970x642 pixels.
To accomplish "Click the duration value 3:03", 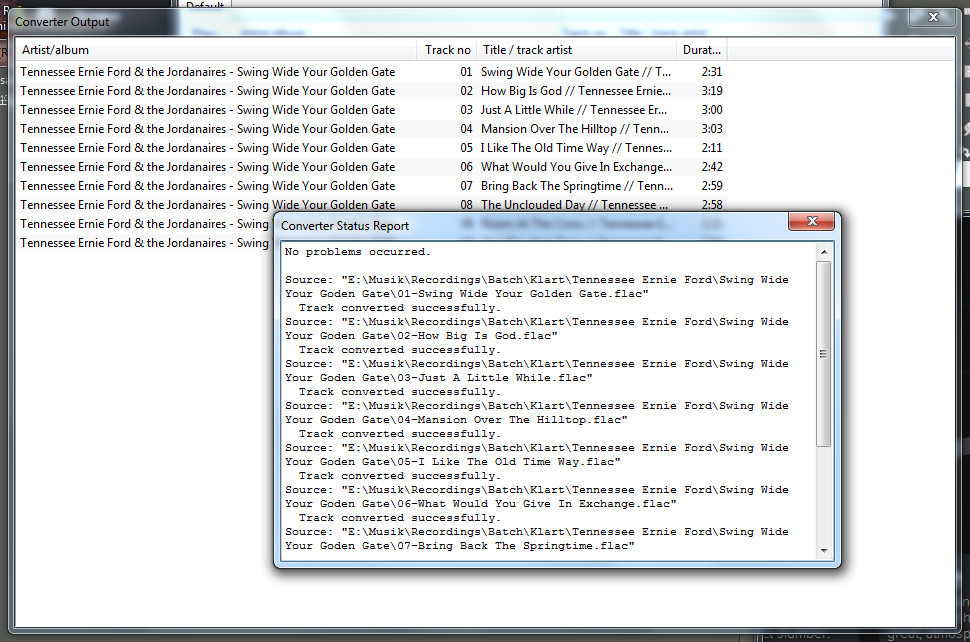I will pyautogui.click(x=711, y=129).
